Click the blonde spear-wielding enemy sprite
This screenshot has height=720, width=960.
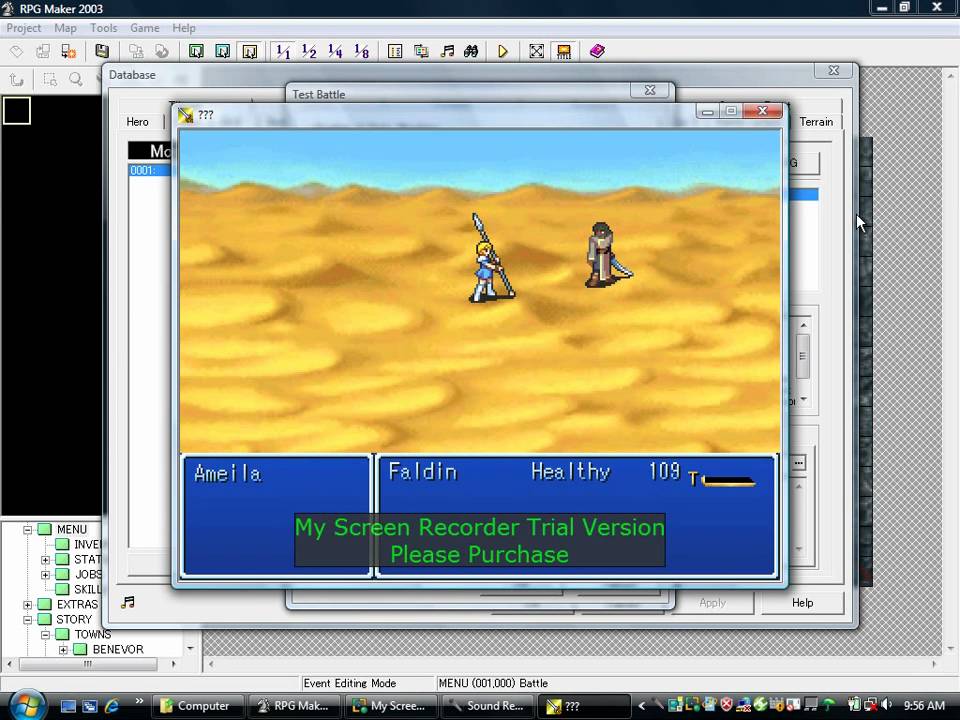click(x=491, y=258)
